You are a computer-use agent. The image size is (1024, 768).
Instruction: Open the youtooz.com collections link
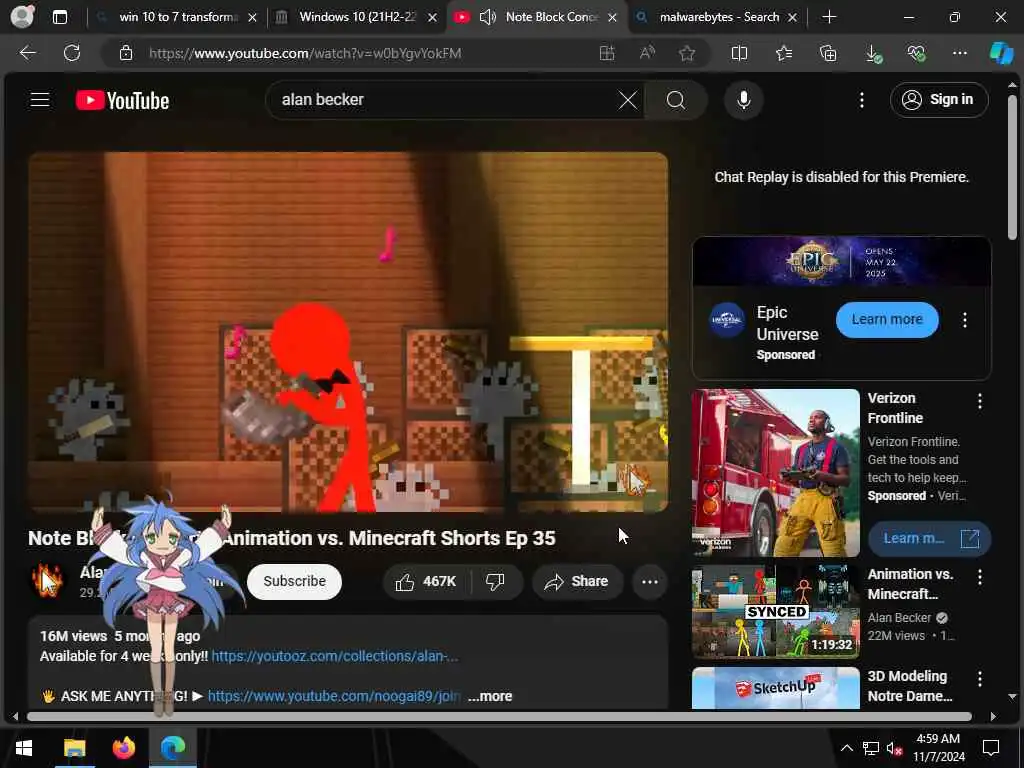[x=334, y=656]
